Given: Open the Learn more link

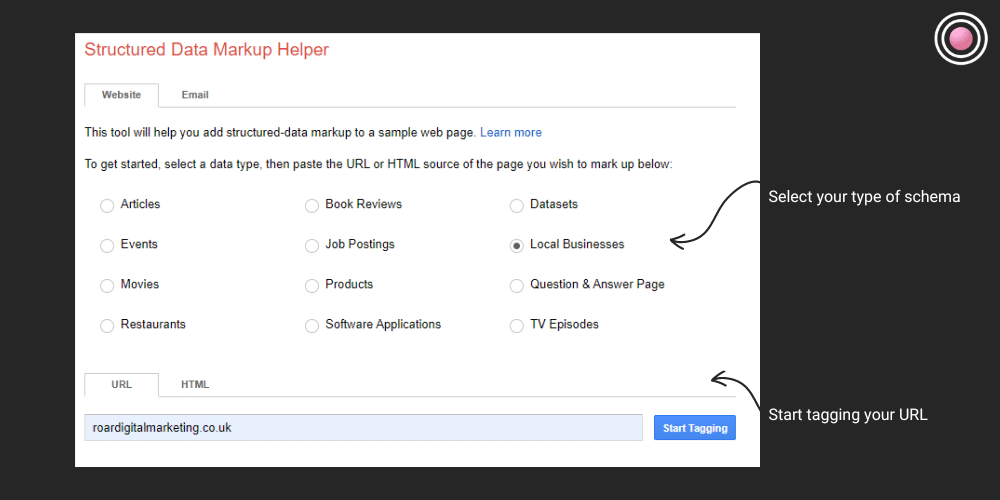Looking at the screenshot, I should (x=510, y=132).
